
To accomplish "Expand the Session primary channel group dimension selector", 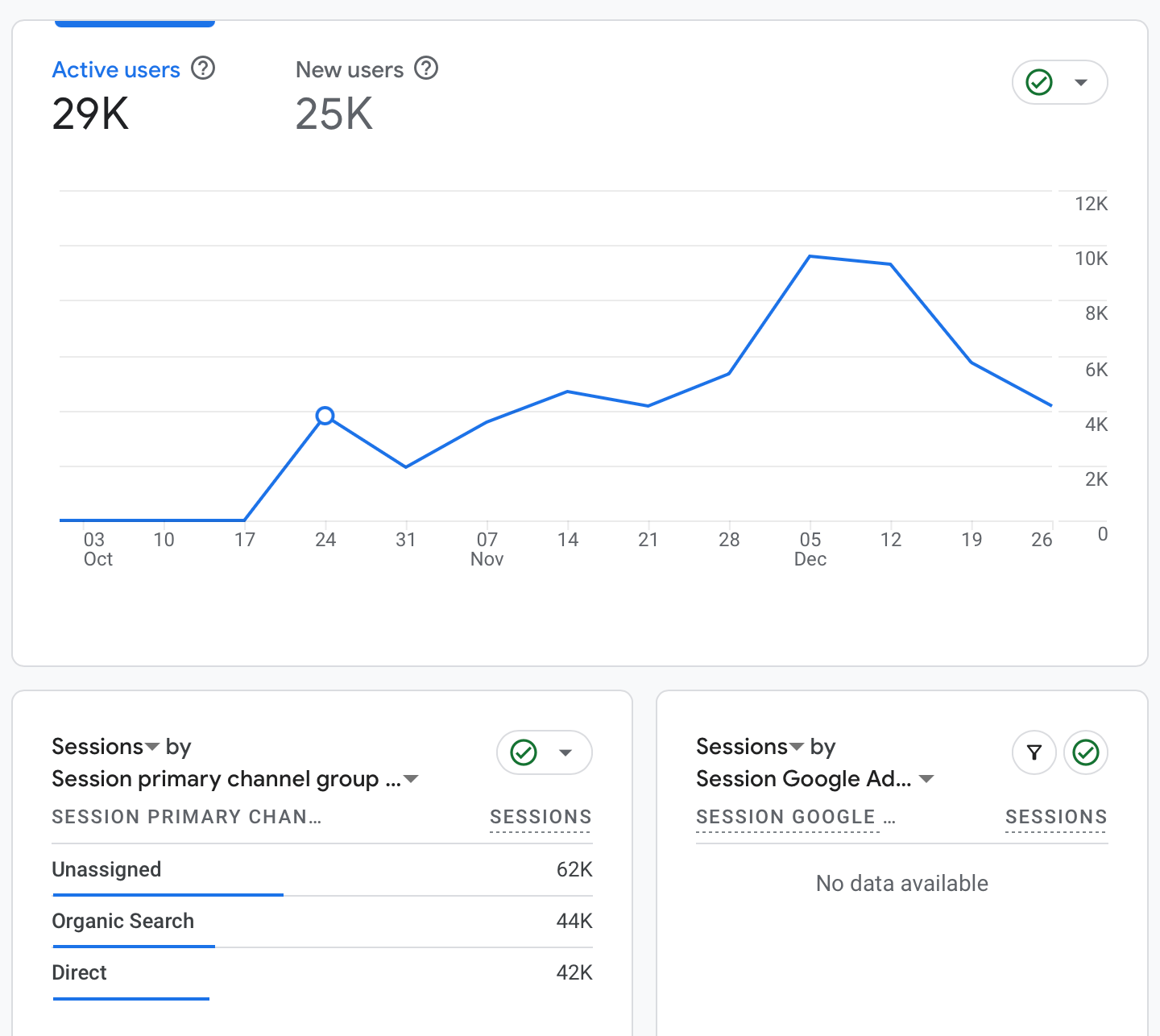I will [x=411, y=779].
